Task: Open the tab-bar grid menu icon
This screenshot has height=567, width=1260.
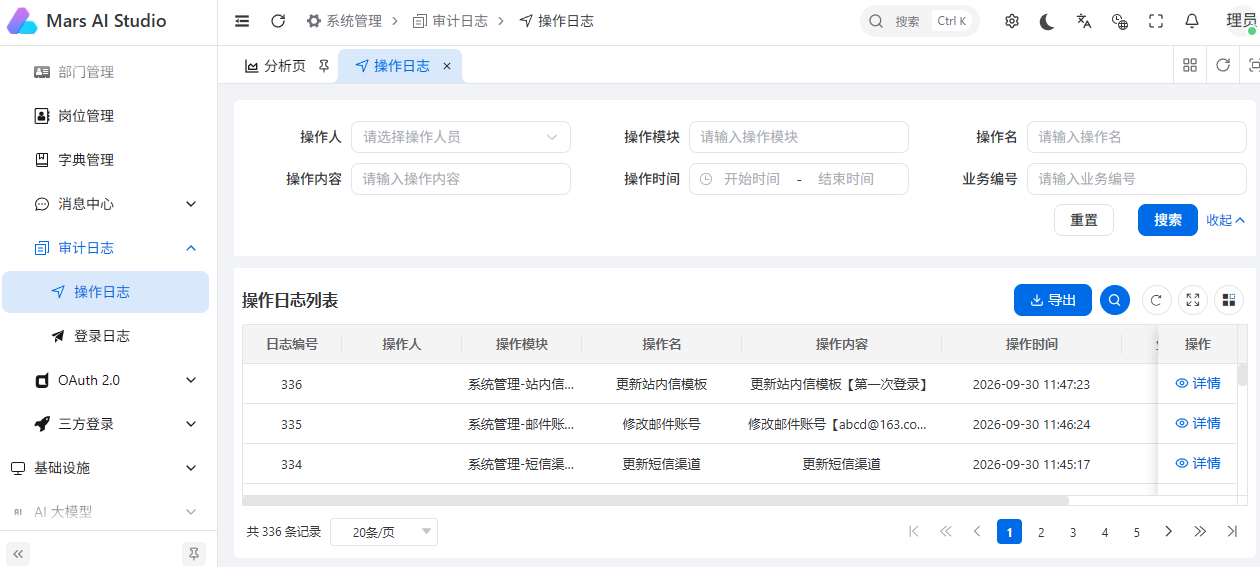Action: (x=1190, y=65)
